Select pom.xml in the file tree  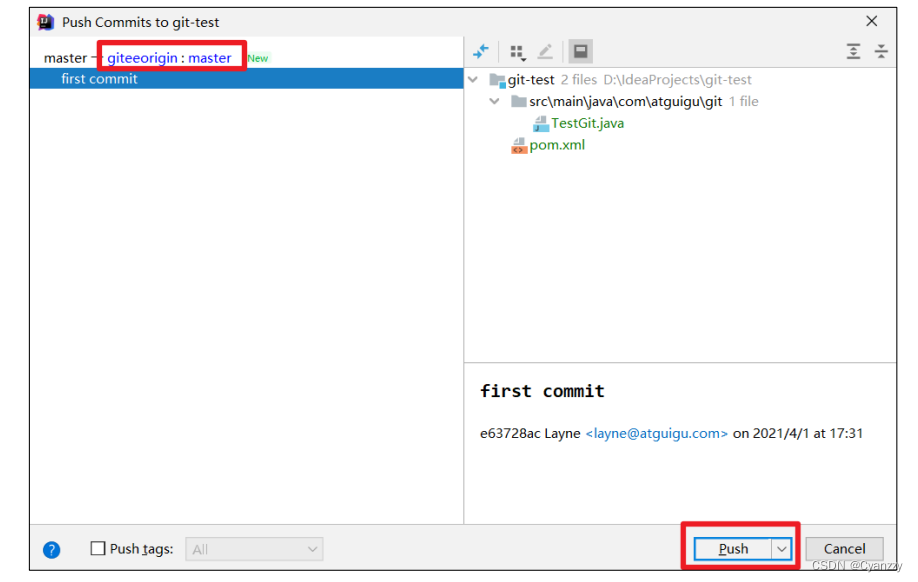coord(557,145)
